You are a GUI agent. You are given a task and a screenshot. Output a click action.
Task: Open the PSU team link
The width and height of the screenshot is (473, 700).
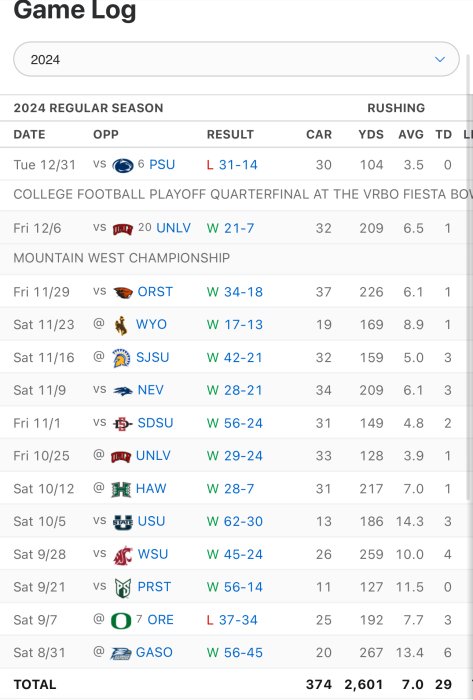click(162, 165)
